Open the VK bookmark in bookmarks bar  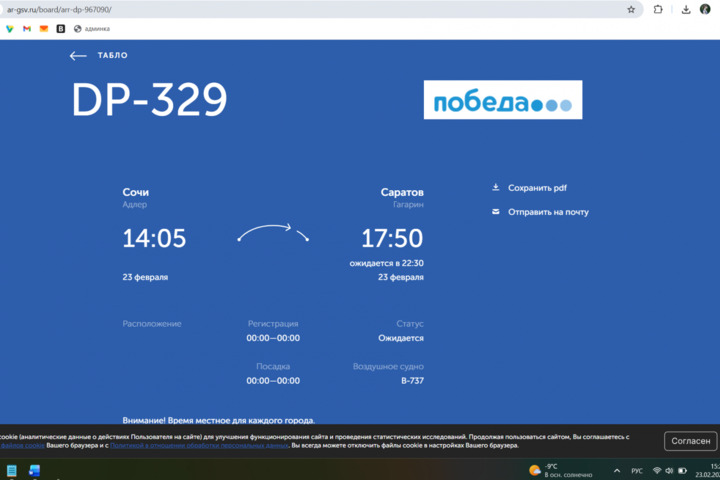[x=61, y=29]
